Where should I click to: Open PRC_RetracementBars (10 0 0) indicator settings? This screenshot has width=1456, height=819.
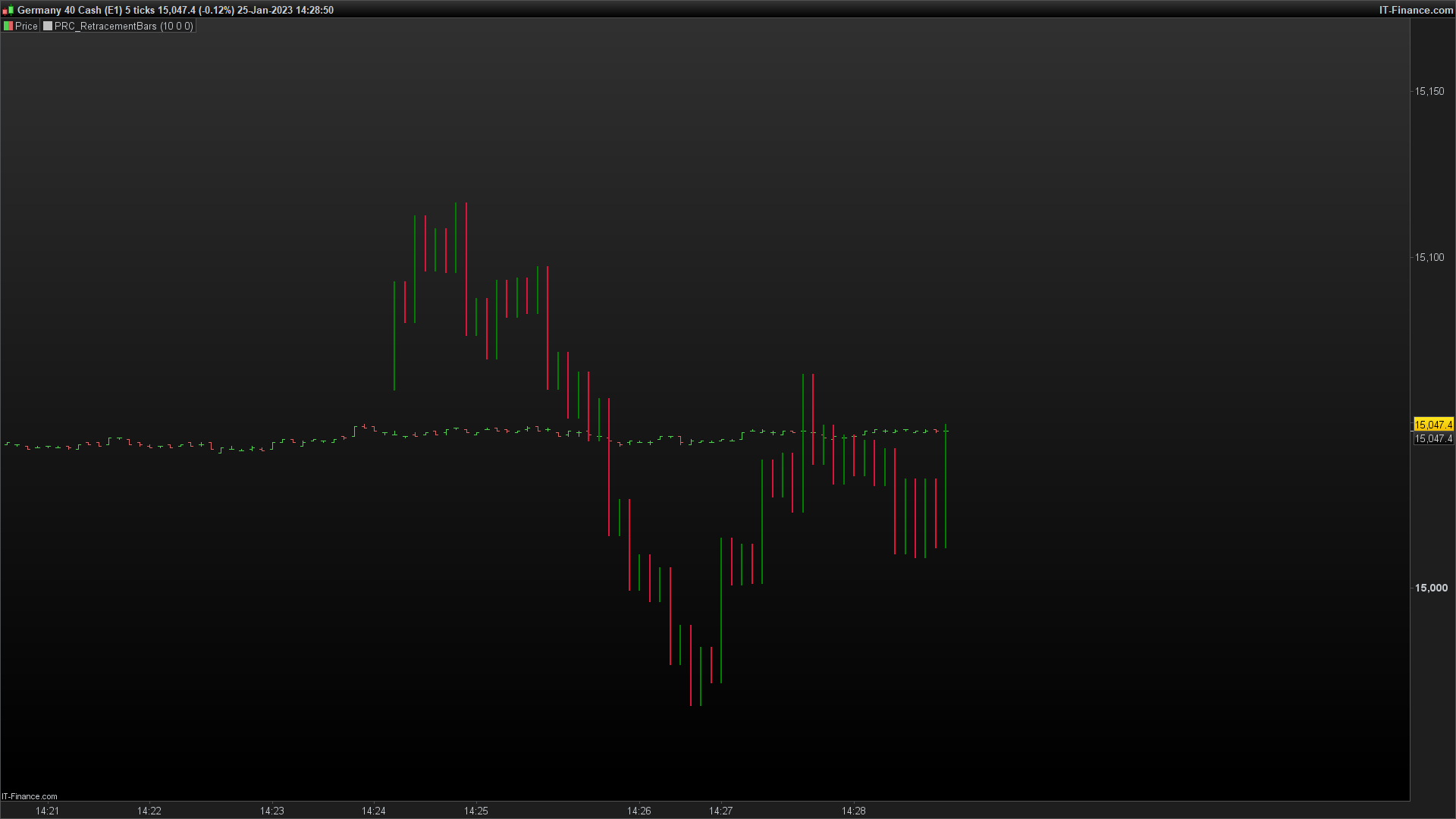[x=123, y=26]
